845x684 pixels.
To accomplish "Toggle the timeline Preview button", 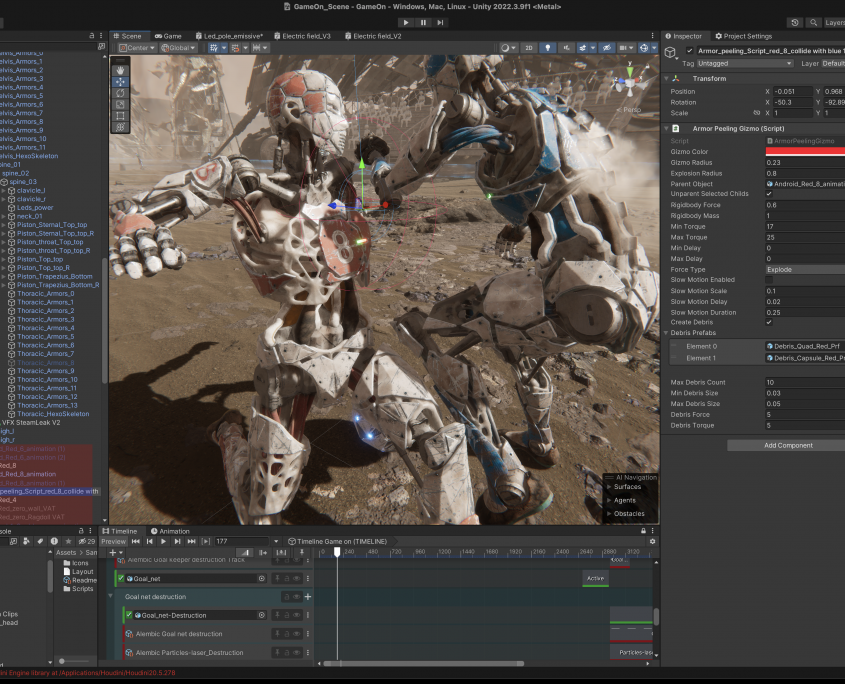I will pyautogui.click(x=114, y=541).
